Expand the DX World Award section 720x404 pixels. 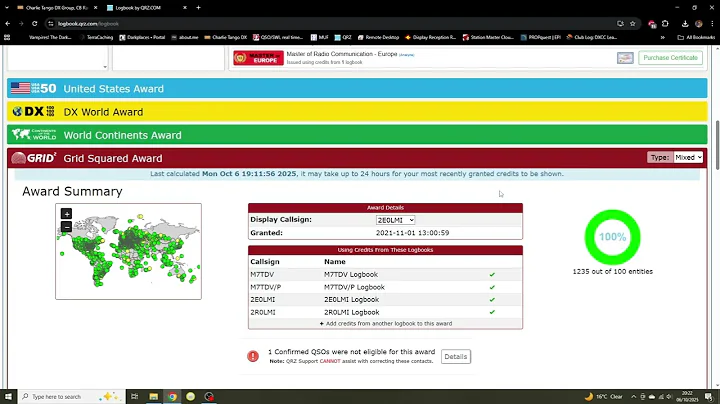click(357, 112)
